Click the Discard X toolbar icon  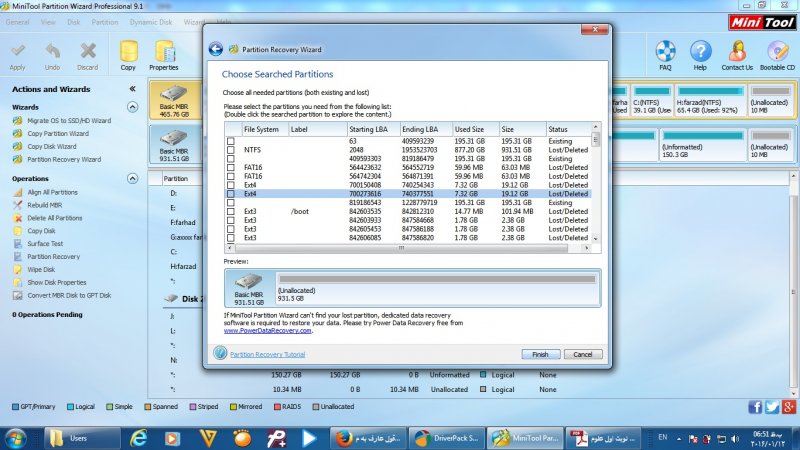pyautogui.click(x=88, y=51)
